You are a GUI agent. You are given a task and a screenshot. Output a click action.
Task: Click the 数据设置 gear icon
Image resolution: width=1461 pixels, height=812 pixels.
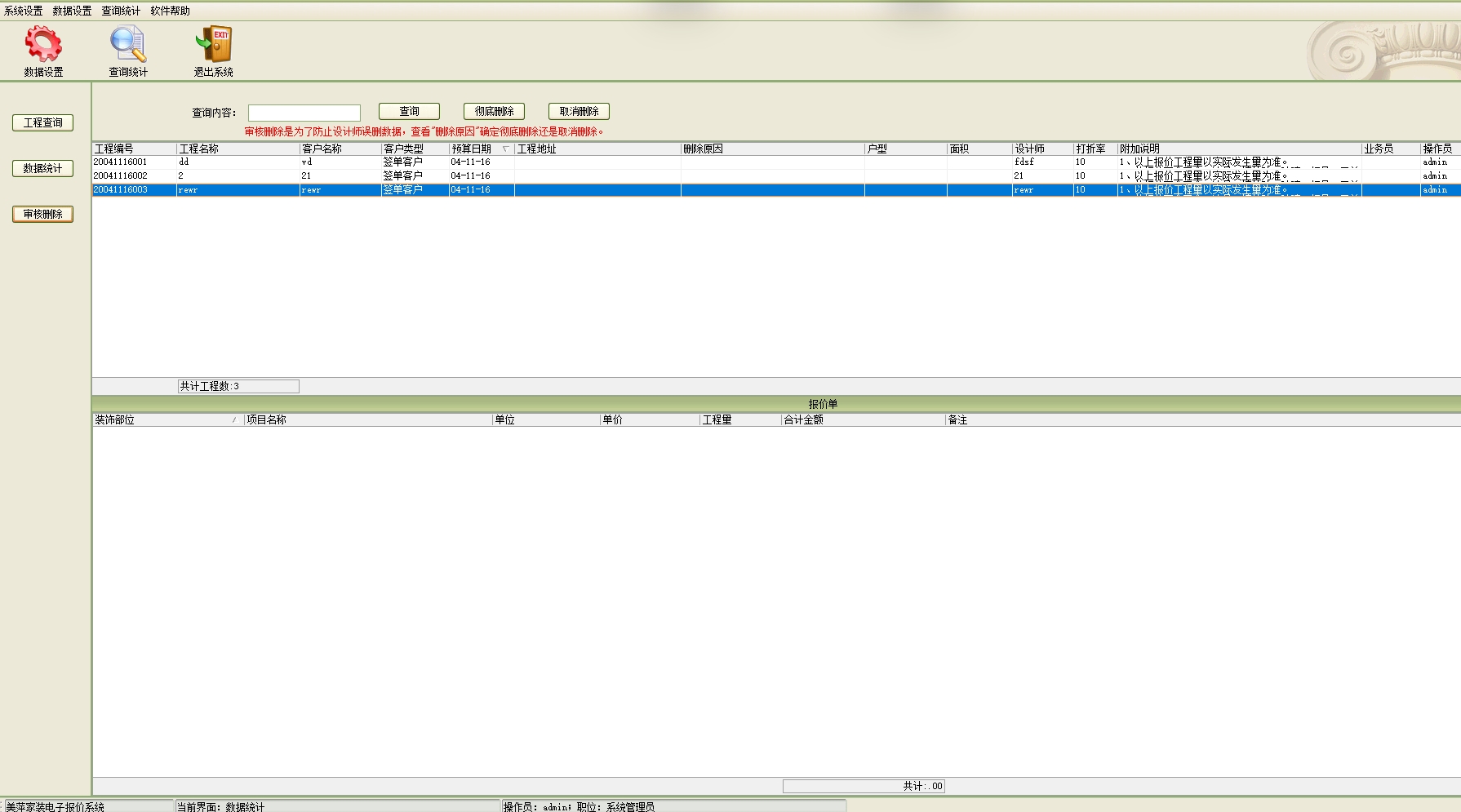coord(43,45)
